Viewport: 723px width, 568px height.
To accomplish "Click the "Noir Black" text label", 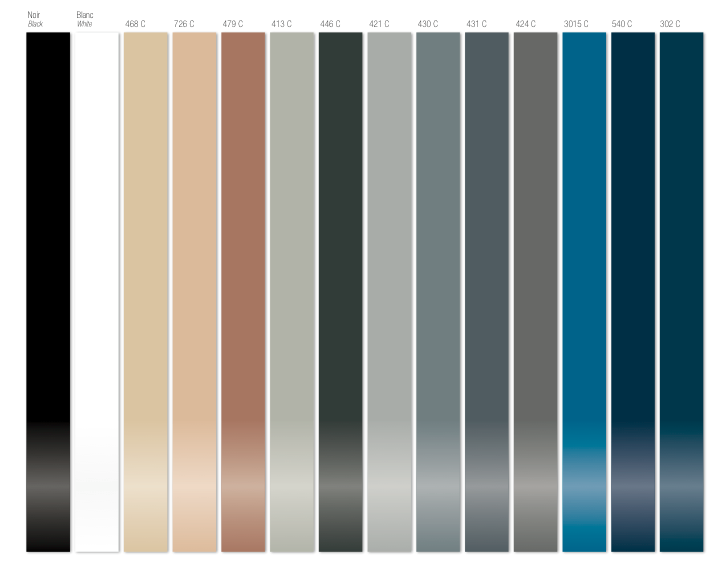I will [x=34, y=19].
